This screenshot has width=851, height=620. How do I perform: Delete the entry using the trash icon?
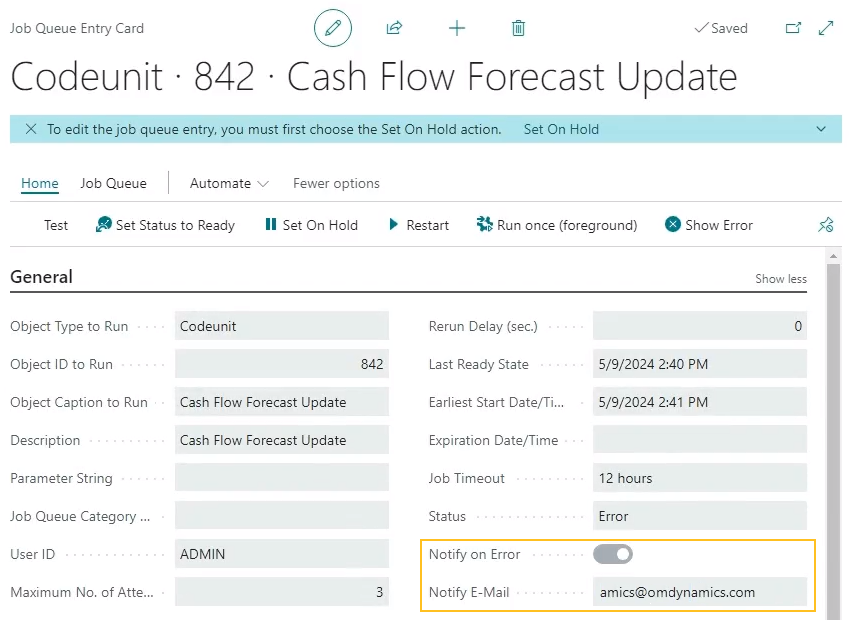pyautogui.click(x=518, y=28)
